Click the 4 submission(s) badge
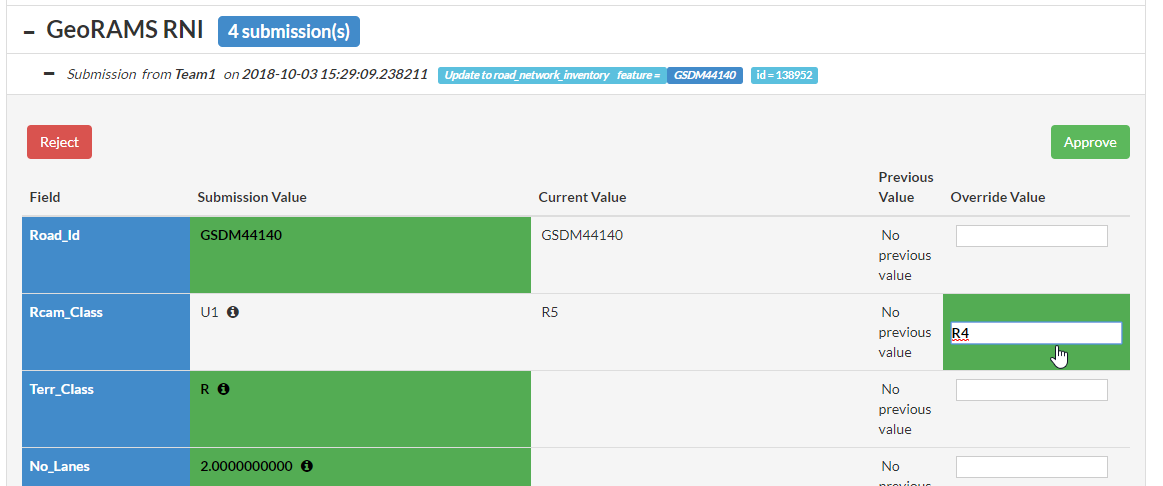This screenshot has height=486, width=1163. click(289, 31)
